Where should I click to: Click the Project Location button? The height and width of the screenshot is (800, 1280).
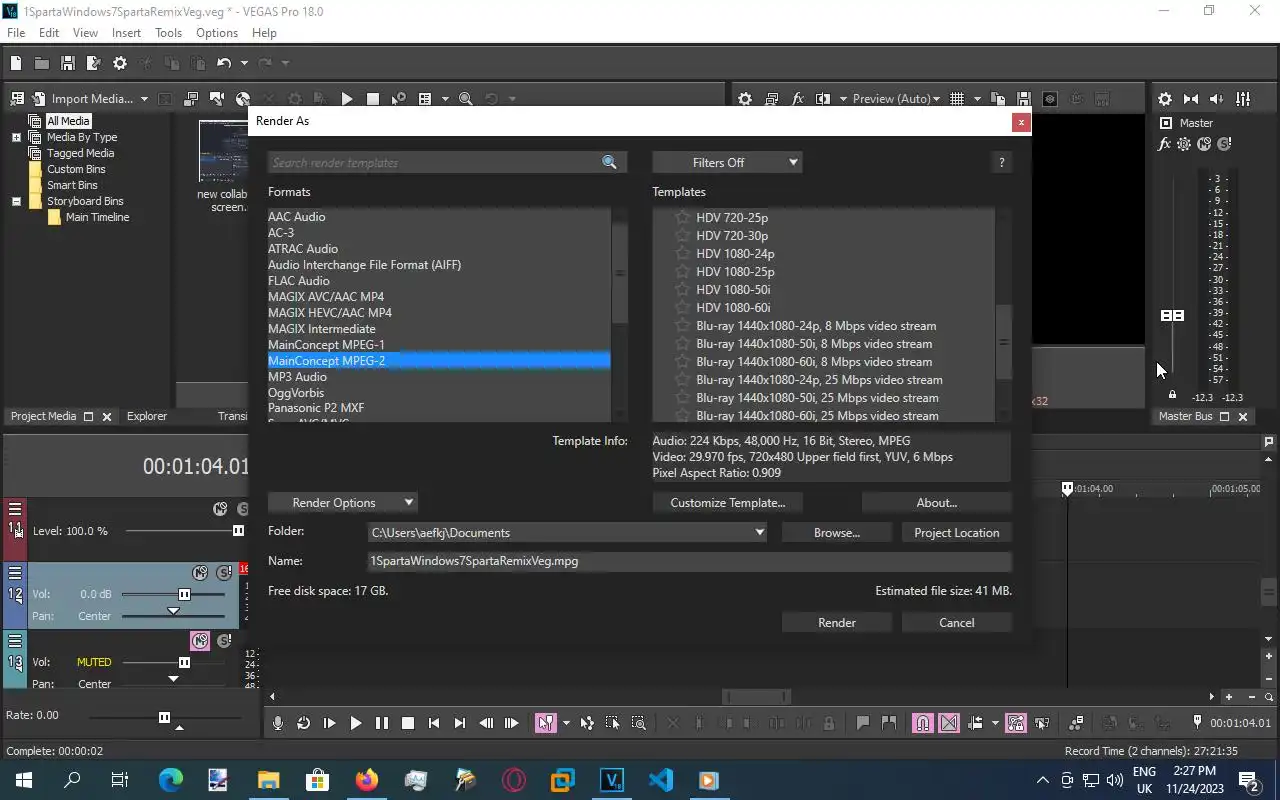tap(957, 532)
